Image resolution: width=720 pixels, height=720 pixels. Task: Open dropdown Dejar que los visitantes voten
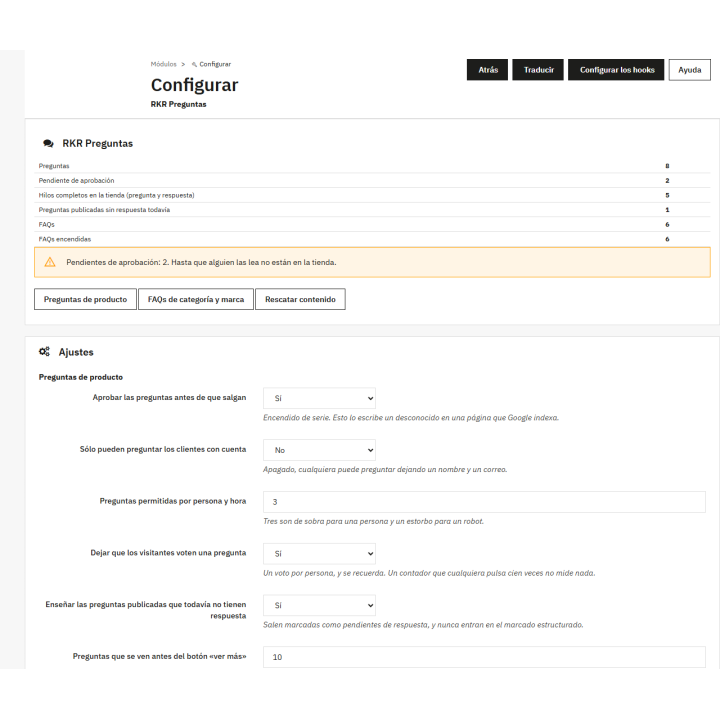(319, 554)
